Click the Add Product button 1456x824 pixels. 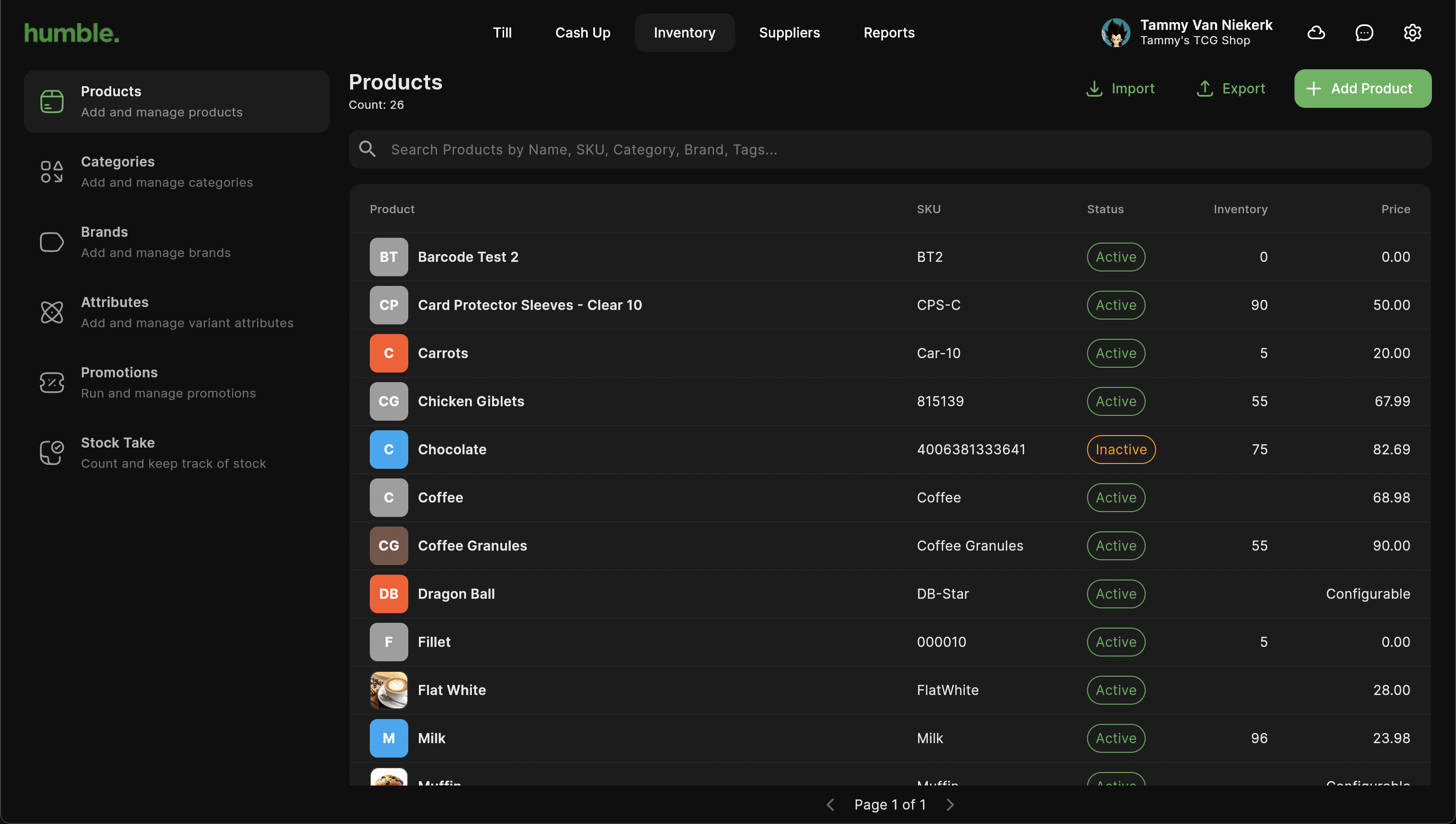click(x=1362, y=88)
